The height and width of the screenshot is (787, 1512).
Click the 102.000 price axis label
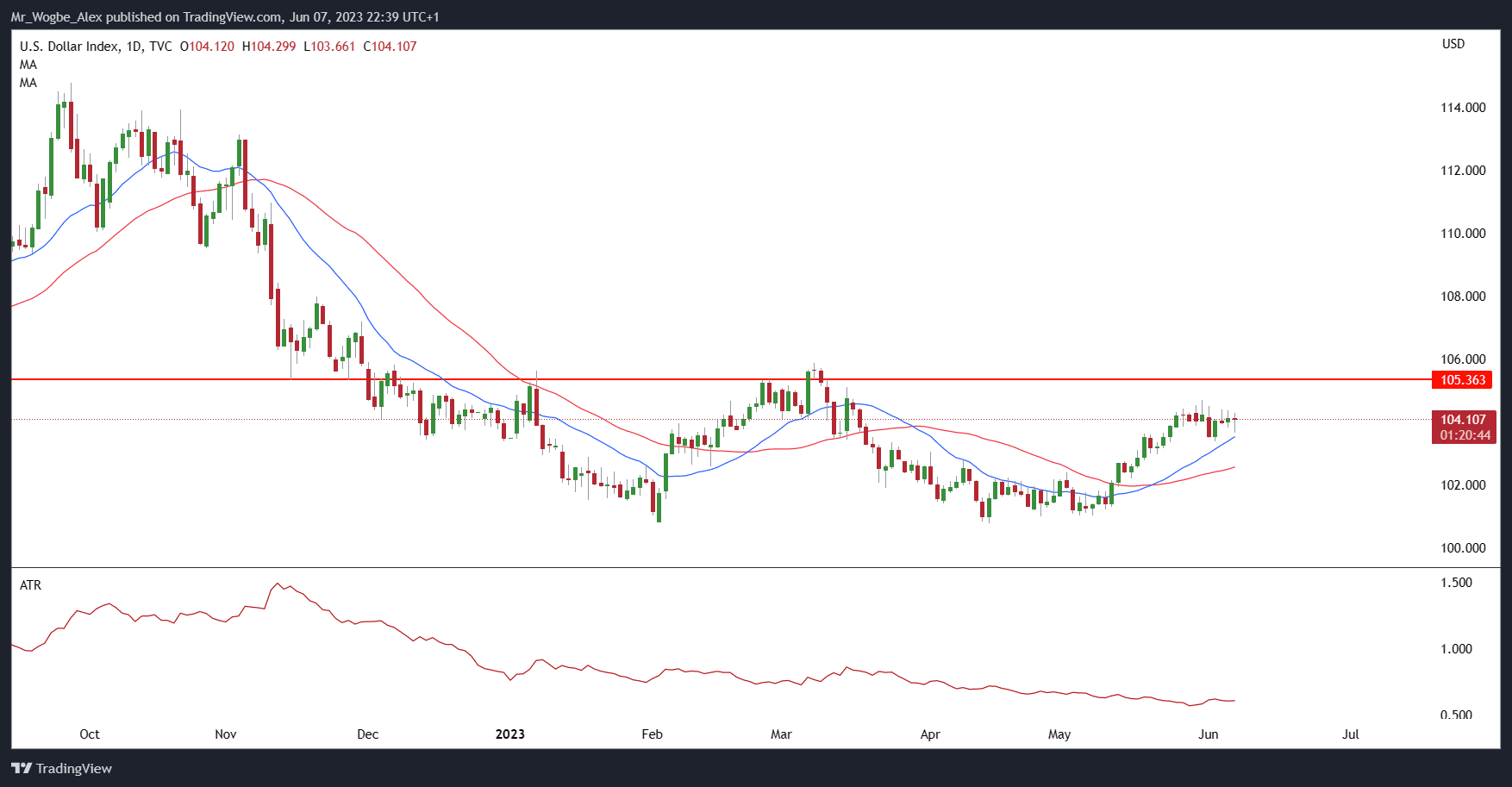[x=1463, y=485]
